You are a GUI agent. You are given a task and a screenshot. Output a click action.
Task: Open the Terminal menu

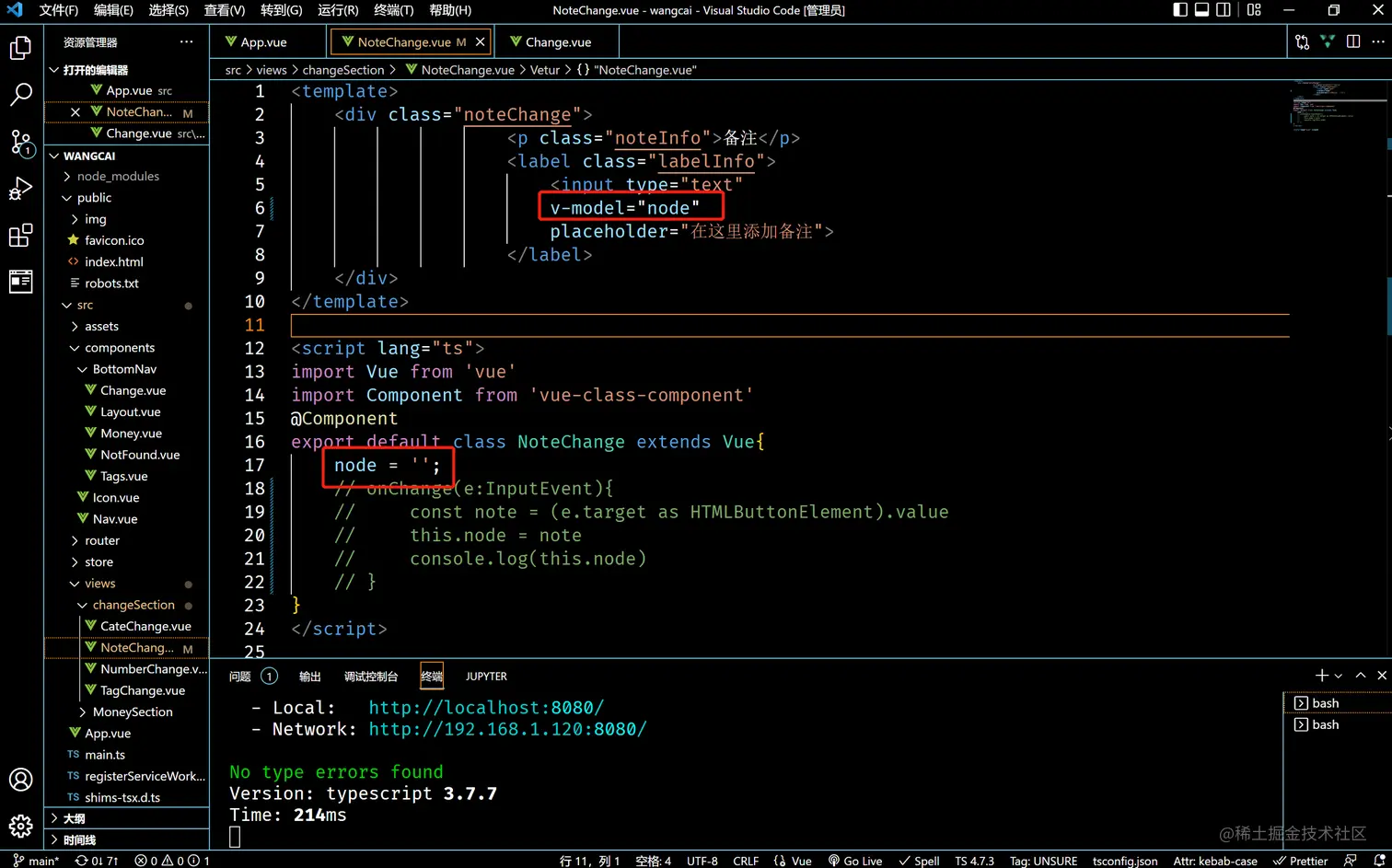(393, 10)
